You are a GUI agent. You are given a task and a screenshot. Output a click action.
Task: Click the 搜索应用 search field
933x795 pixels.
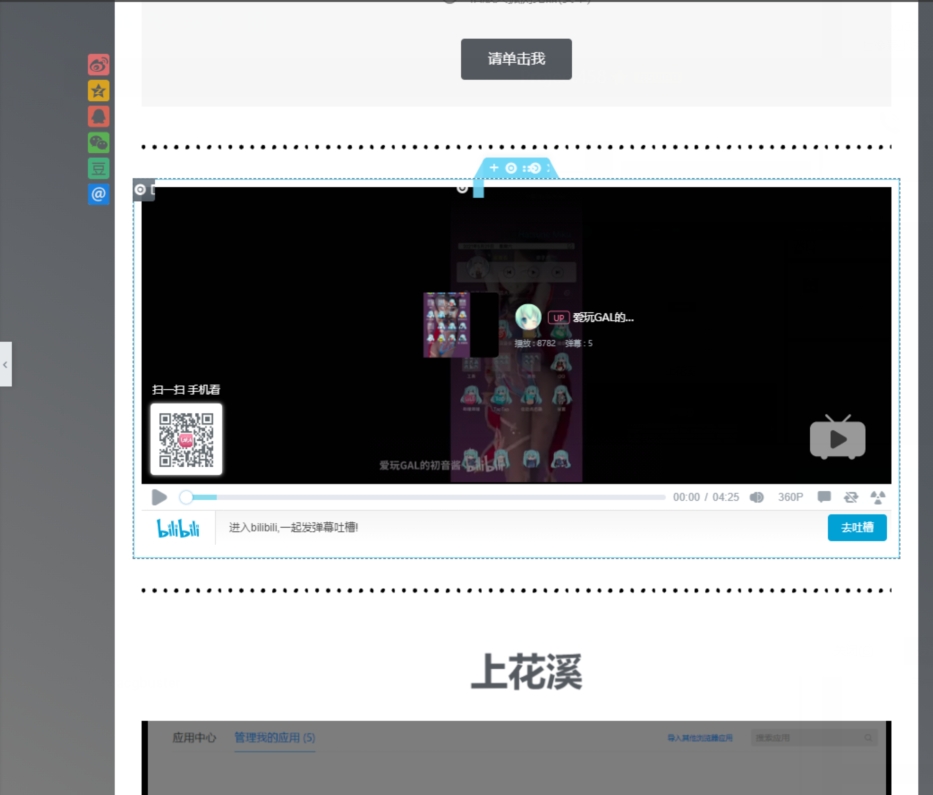click(813, 738)
